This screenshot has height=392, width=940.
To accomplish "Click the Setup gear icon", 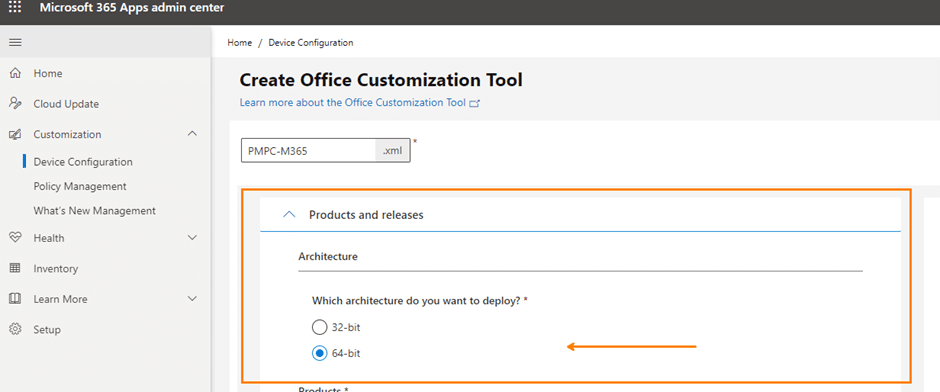I will point(16,330).
